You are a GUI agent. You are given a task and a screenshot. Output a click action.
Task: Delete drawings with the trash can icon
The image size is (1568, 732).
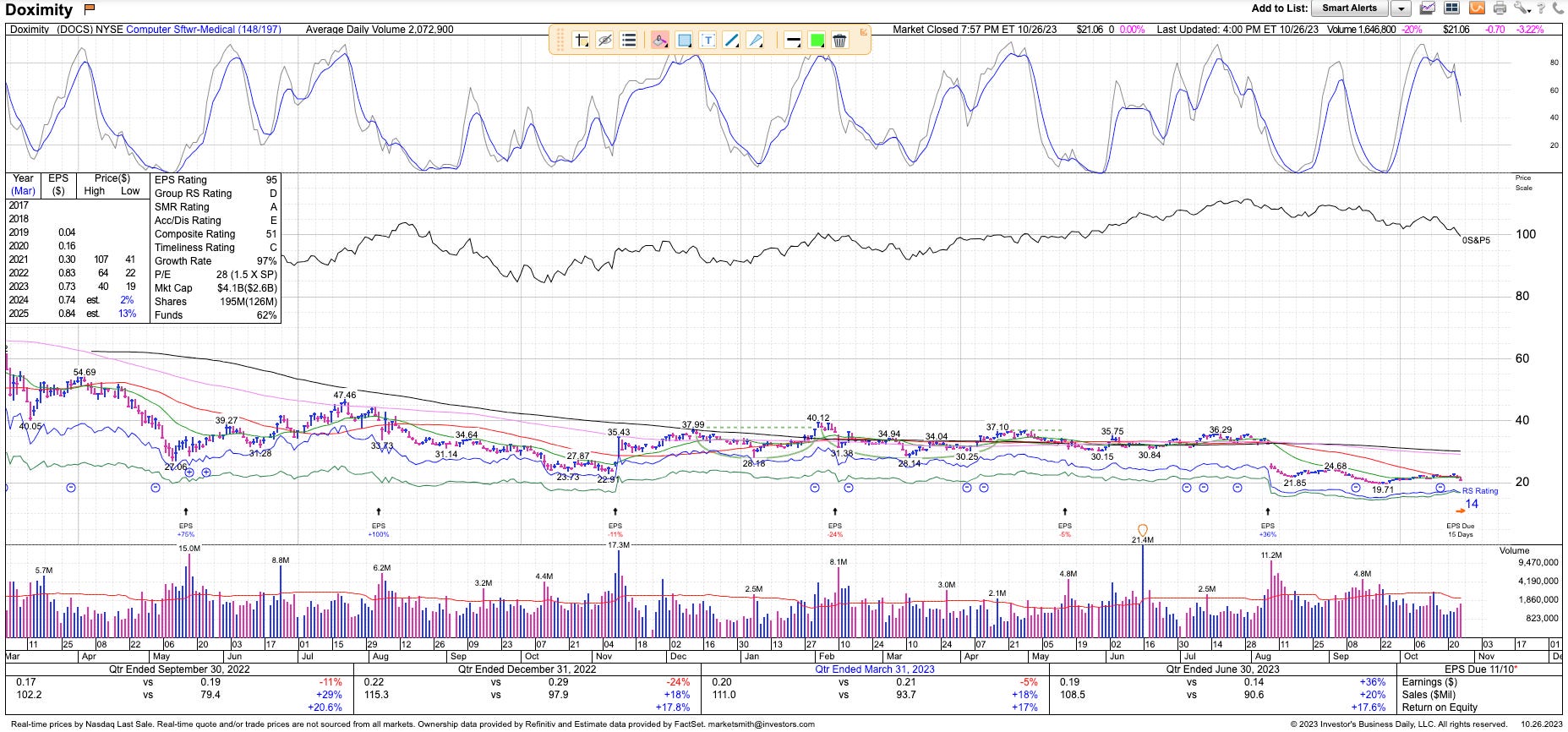pyautogui.click(x=839, y=40)
